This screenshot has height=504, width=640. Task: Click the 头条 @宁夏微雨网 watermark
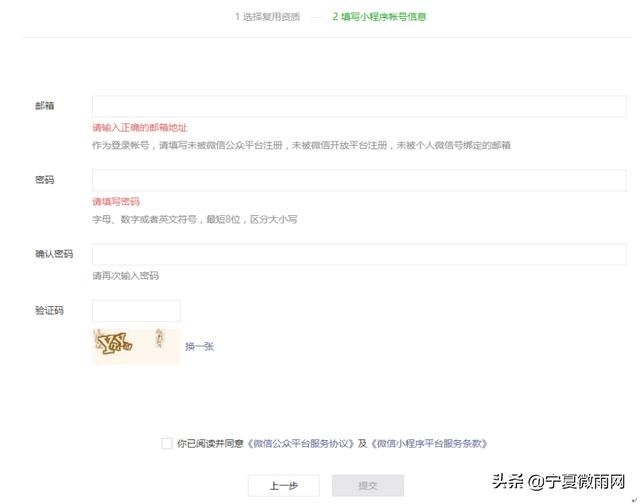558,482
